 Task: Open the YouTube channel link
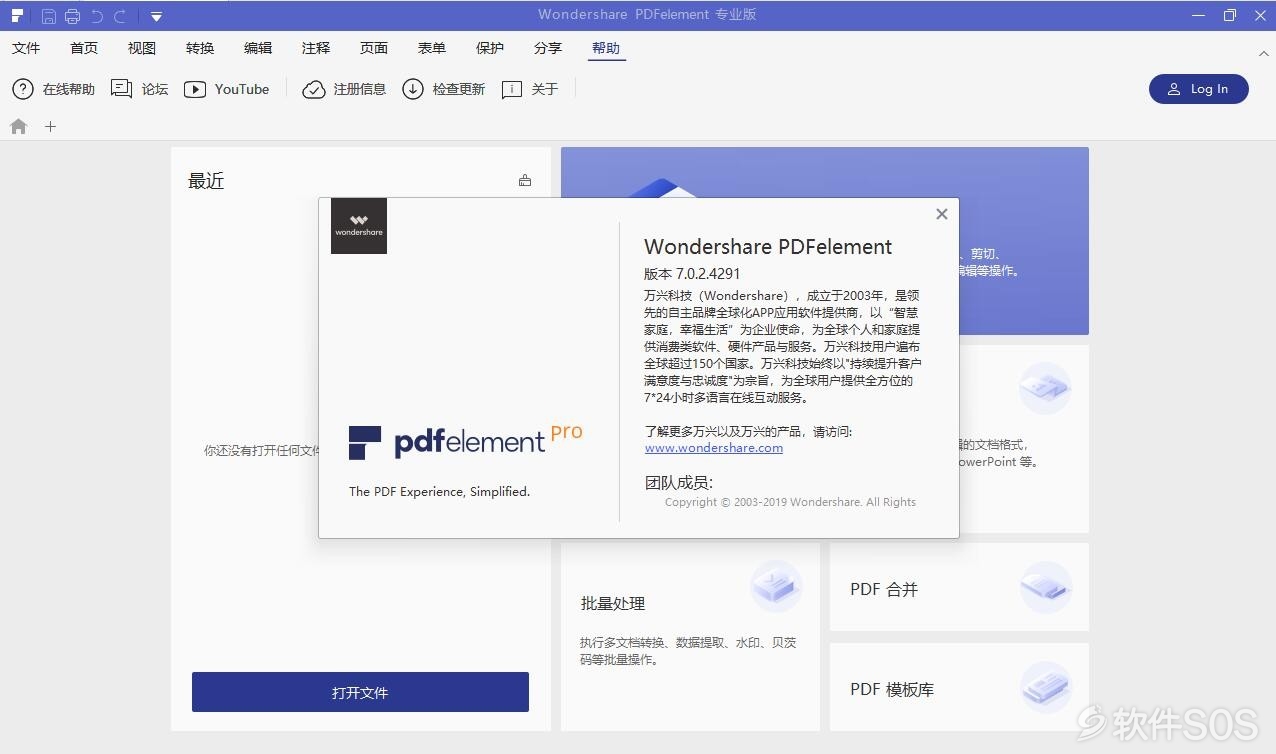pos(227,89)
